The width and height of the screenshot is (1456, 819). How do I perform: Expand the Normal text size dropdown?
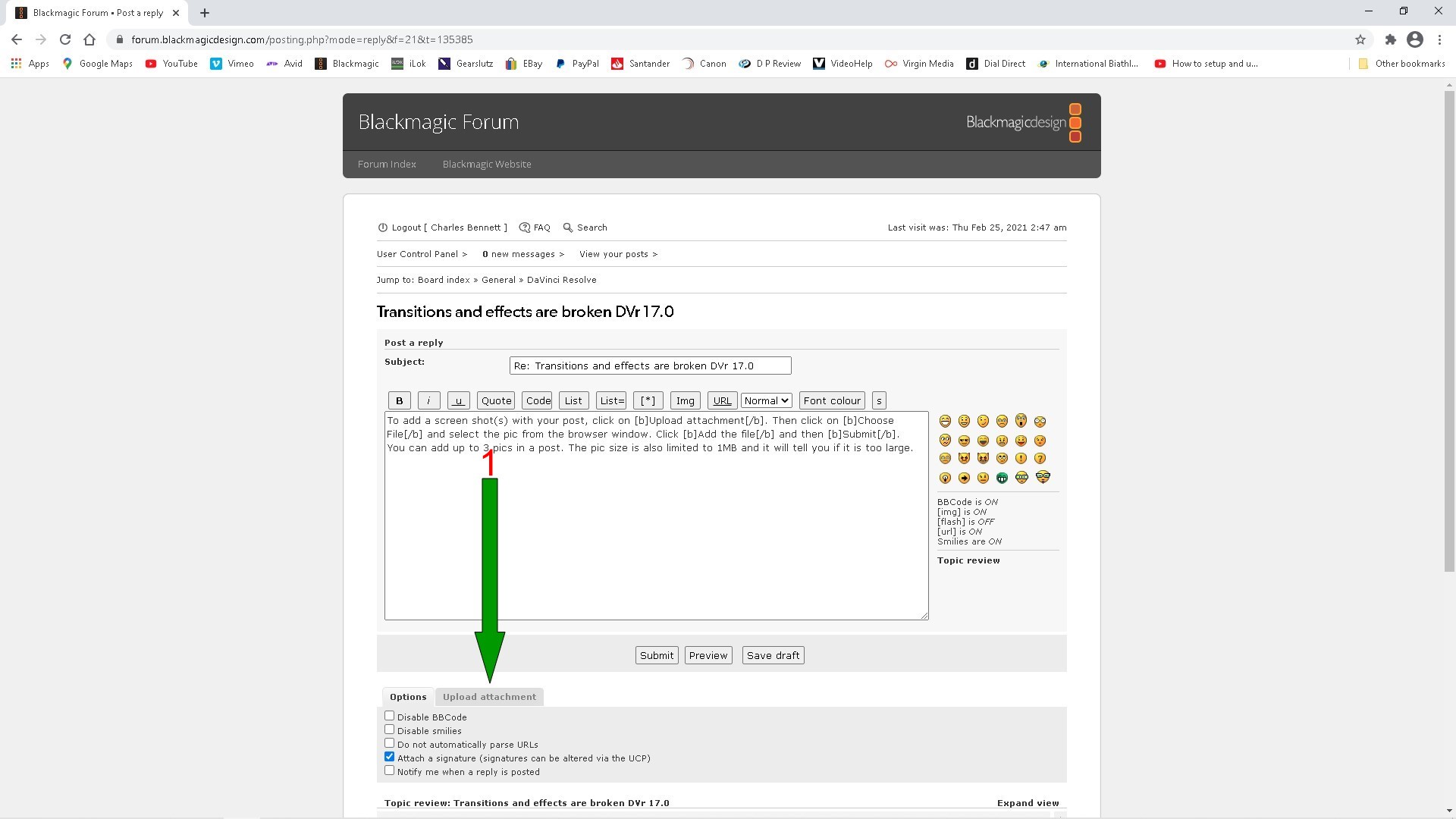pyautogui.click(x=765, y=400)
